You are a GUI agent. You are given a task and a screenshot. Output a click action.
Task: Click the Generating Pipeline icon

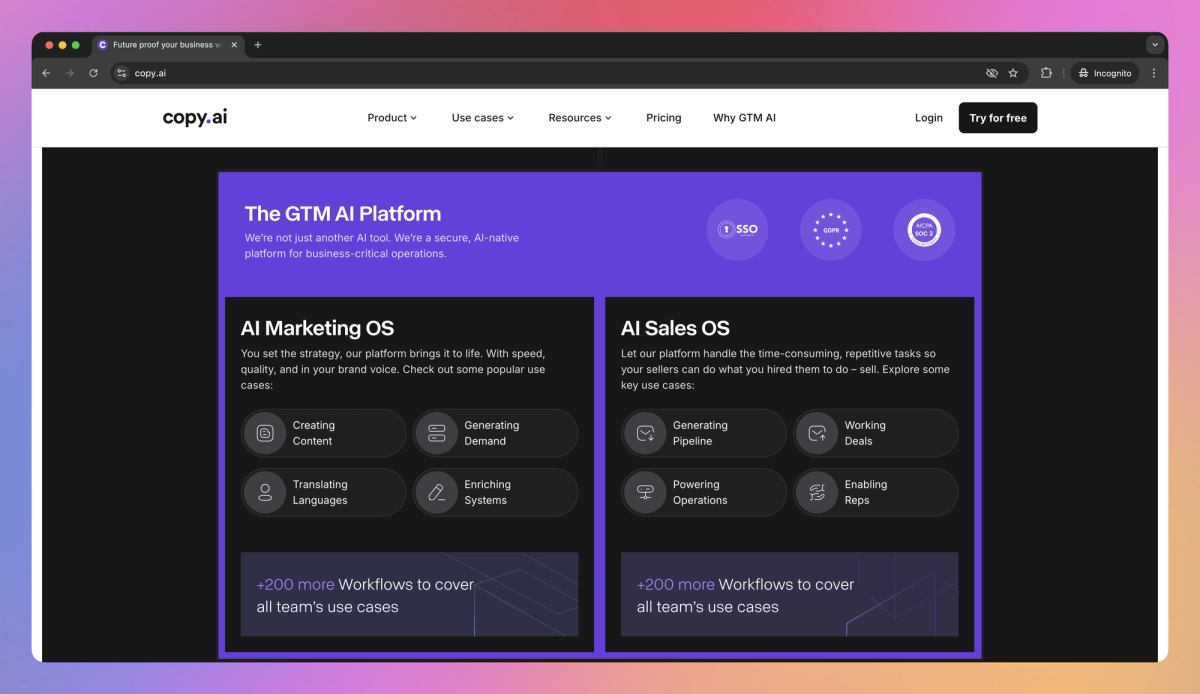click(645, 433)
